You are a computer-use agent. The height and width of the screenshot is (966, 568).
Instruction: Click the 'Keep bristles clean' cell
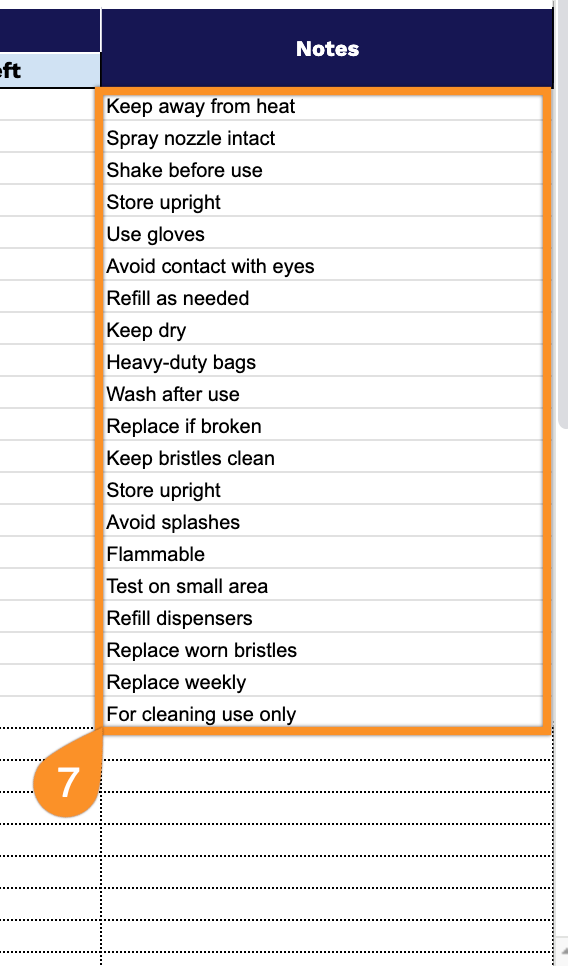[322, 458]
